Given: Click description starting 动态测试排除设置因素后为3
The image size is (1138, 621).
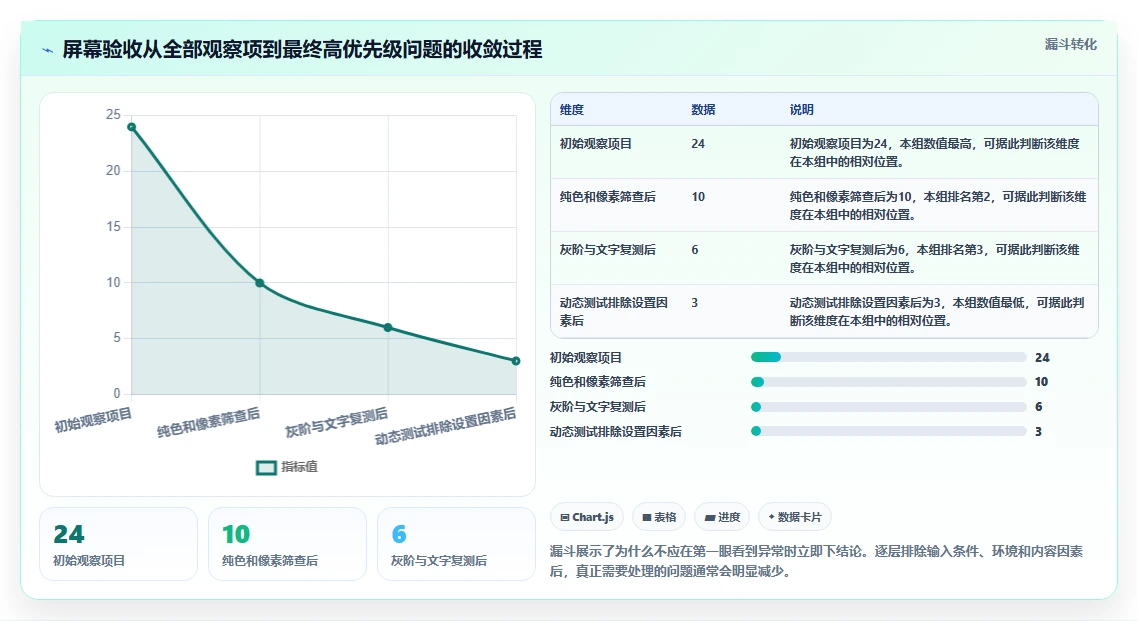Looking at the screenshot, I should click(937, 311).
